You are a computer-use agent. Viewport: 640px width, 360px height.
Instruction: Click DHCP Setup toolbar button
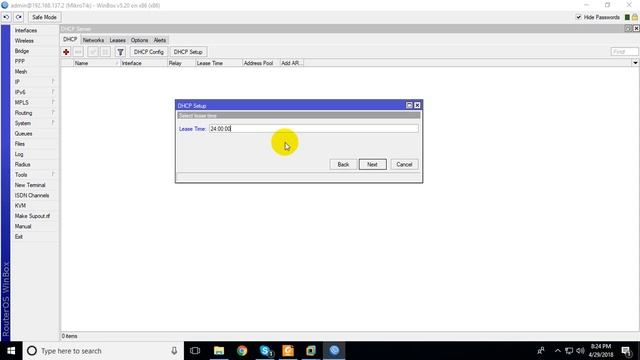(188, 52)
